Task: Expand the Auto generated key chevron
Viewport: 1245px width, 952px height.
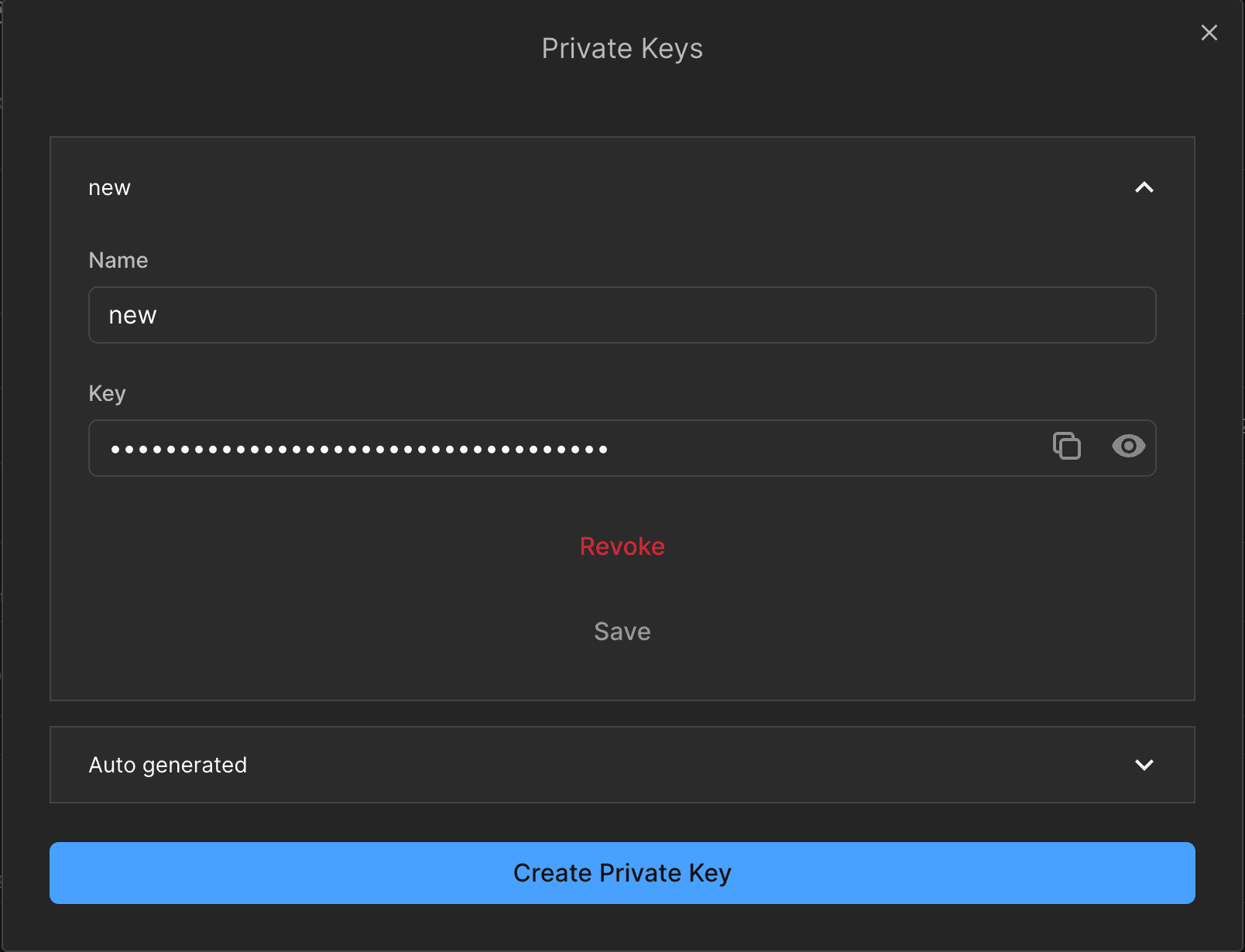Action: point(1144,765)
